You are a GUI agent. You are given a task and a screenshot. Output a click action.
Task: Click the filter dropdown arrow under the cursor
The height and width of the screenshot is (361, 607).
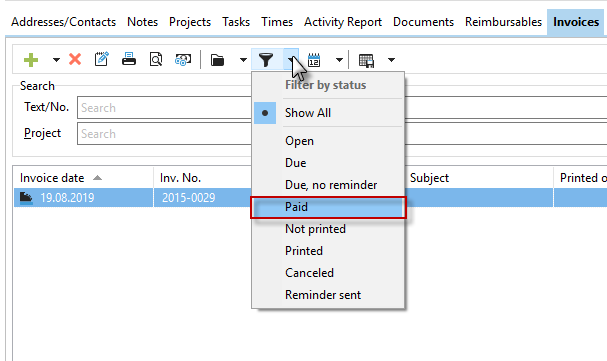click(291, 59)
